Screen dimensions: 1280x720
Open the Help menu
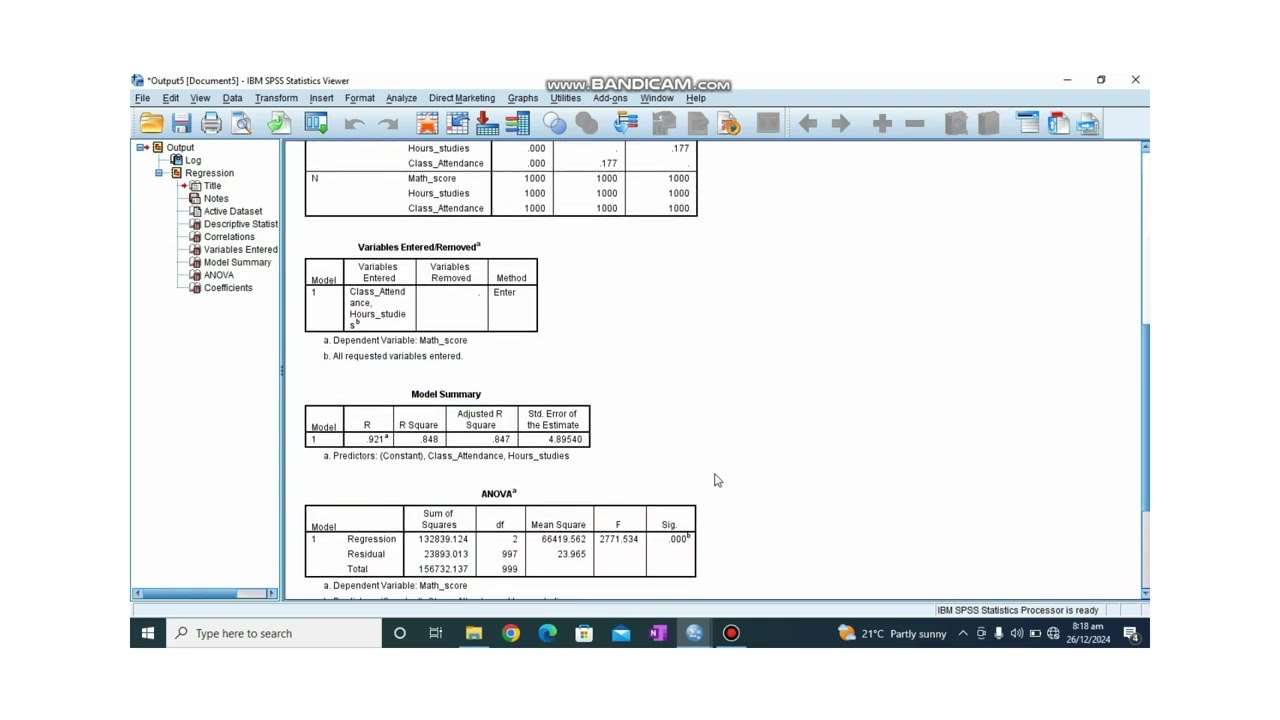click(696, 98)
